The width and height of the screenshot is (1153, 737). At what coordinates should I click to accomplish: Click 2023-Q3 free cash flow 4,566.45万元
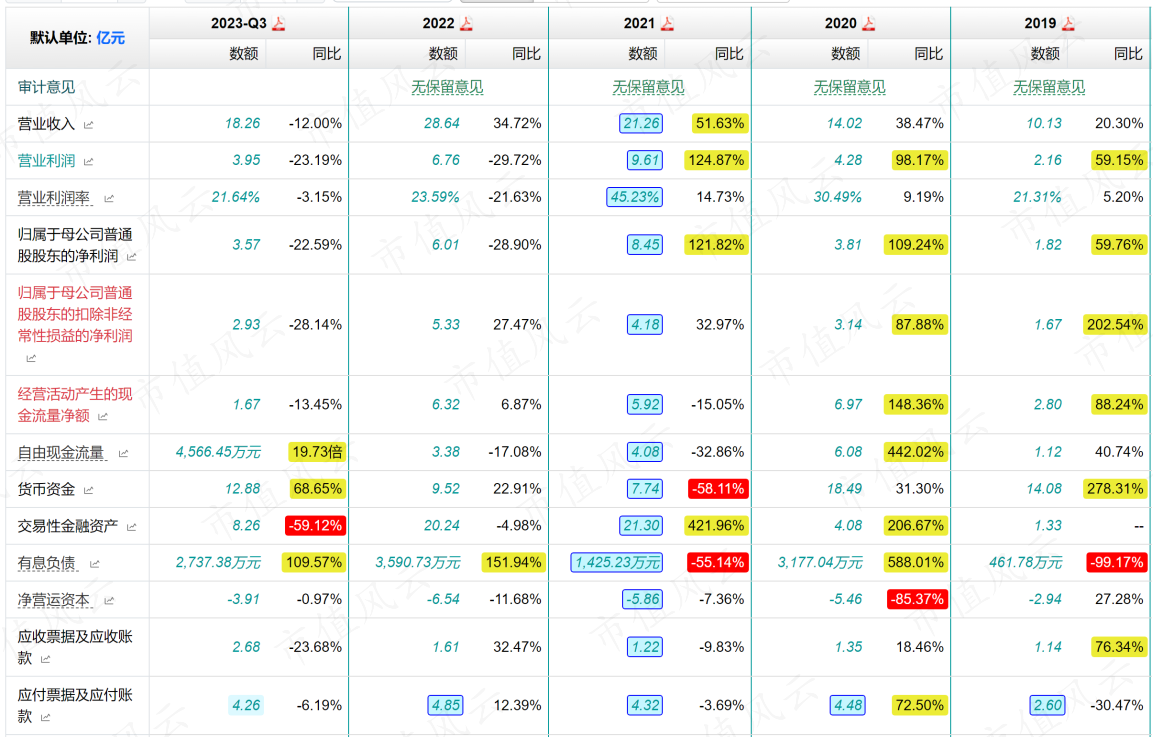[x=218, y=452]
